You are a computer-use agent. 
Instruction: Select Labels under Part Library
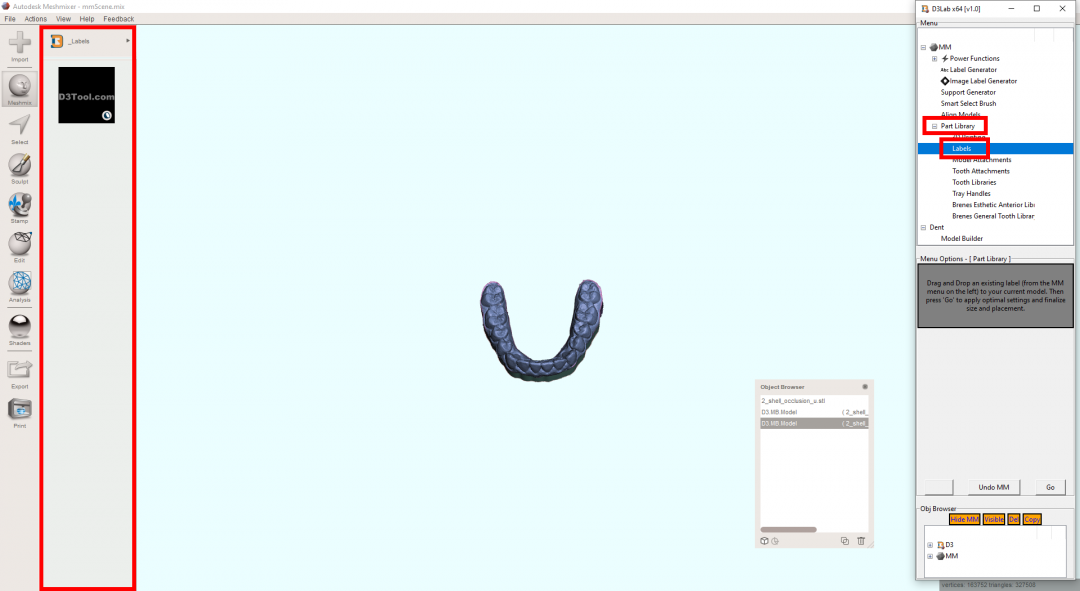point(961,147)
